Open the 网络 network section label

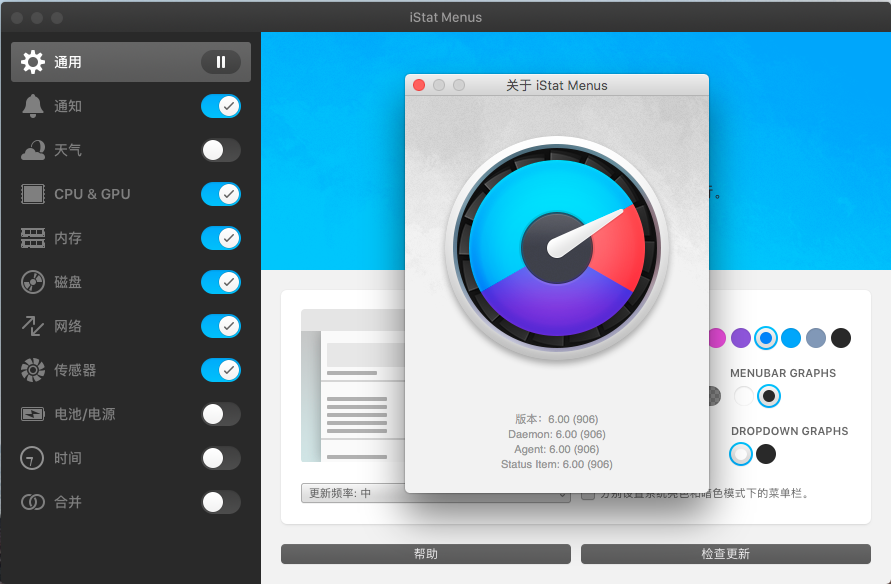point(68,326)
